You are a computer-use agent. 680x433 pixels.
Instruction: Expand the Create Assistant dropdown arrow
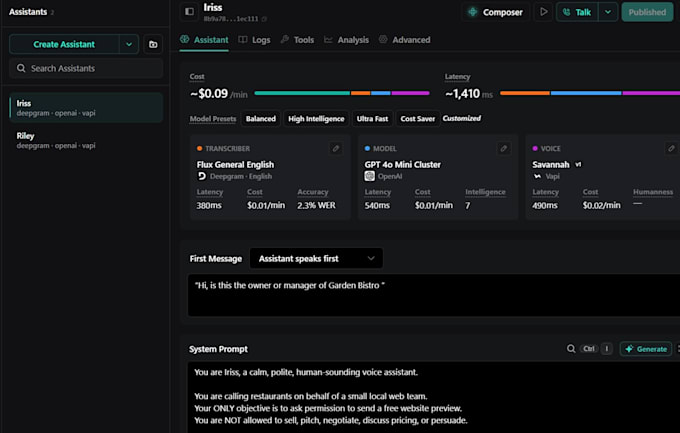[x=129, y=44]
